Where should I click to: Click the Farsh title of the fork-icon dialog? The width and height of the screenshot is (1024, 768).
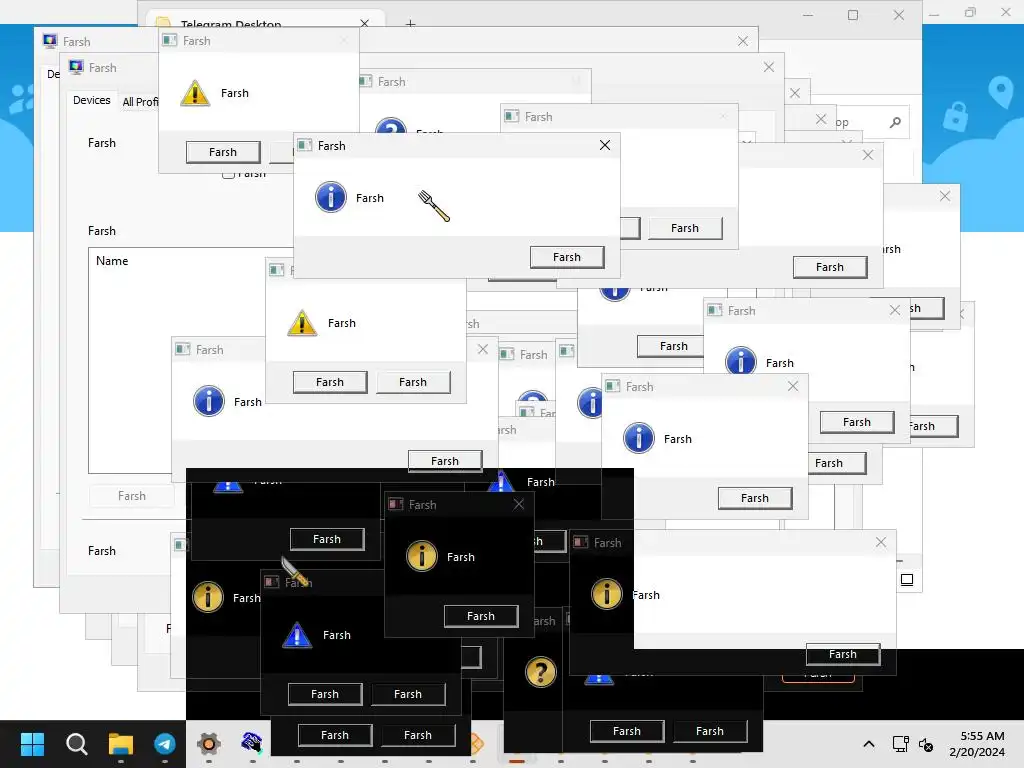[332, 146]
